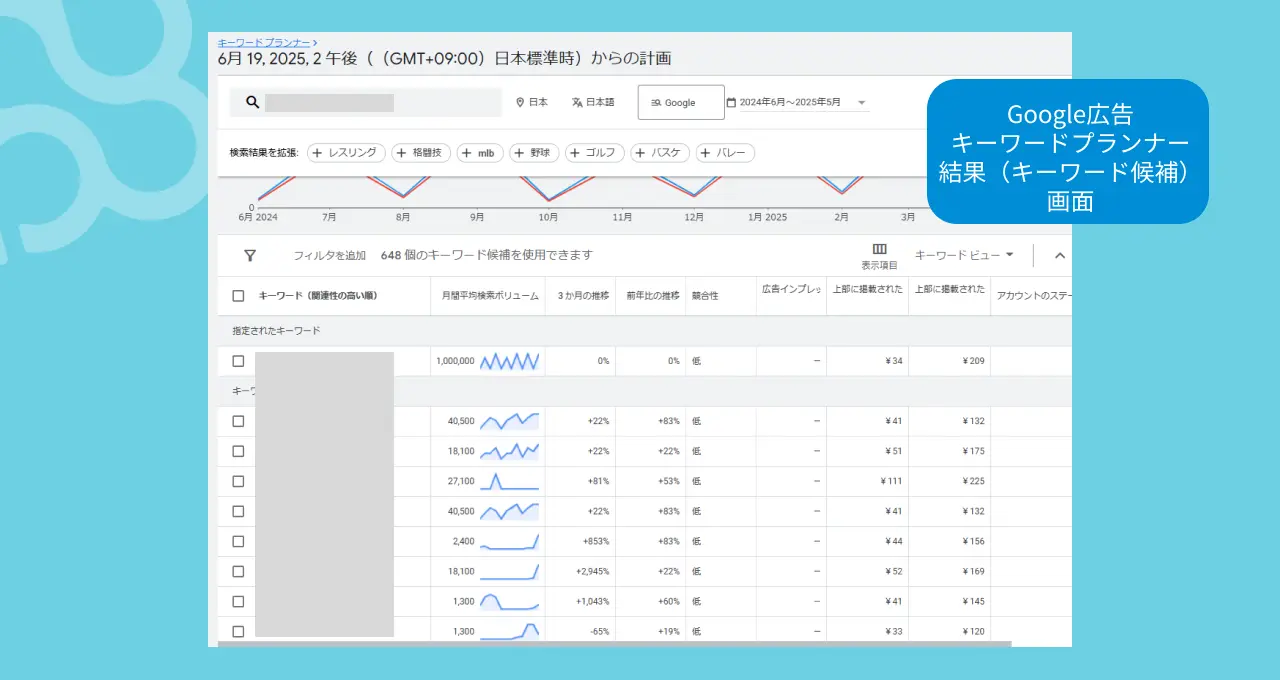Click the funnel filter icon

click(250, 255)
